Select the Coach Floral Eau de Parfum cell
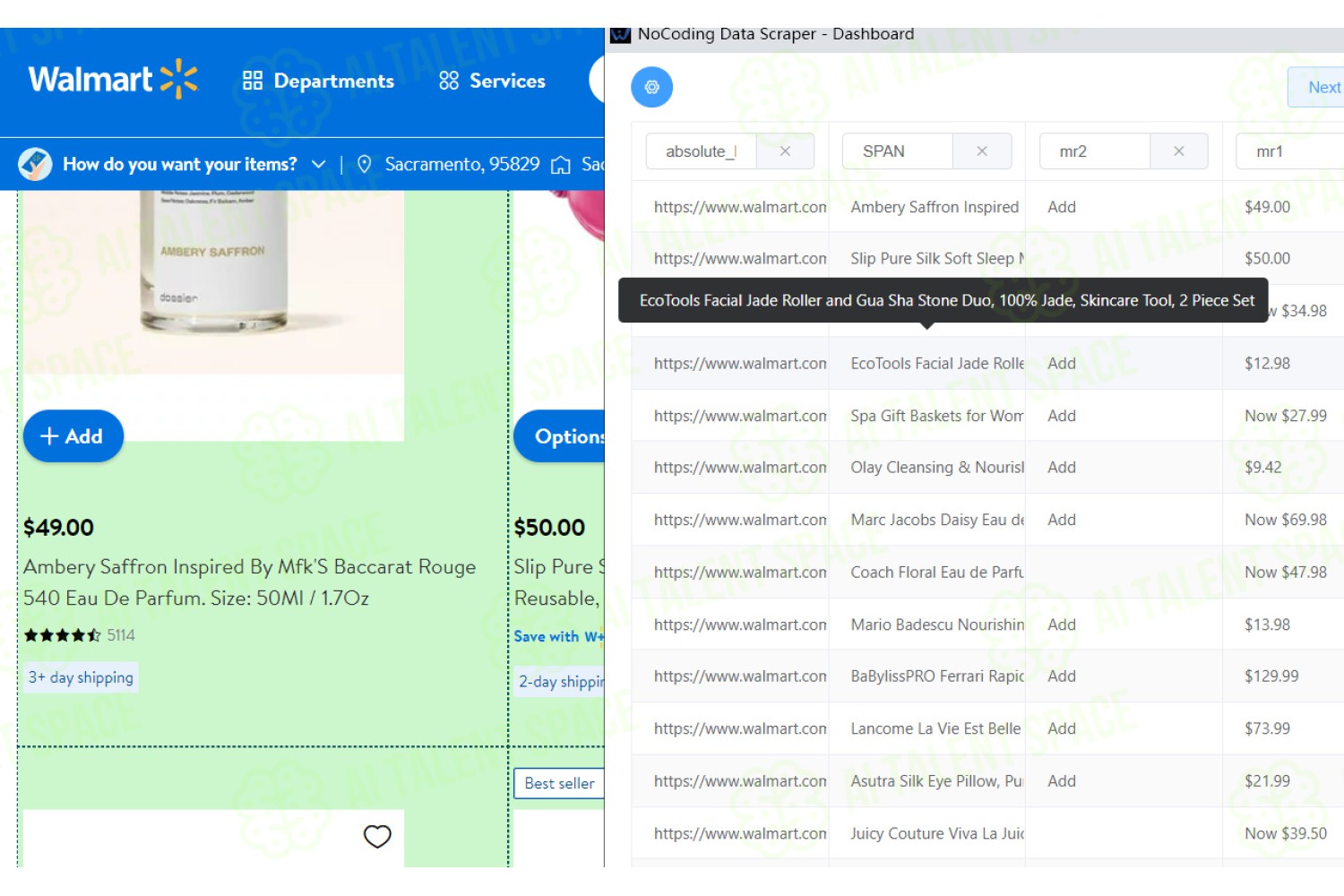The width and height of the screenshot is (1344, 896). (x=927, y=573)
